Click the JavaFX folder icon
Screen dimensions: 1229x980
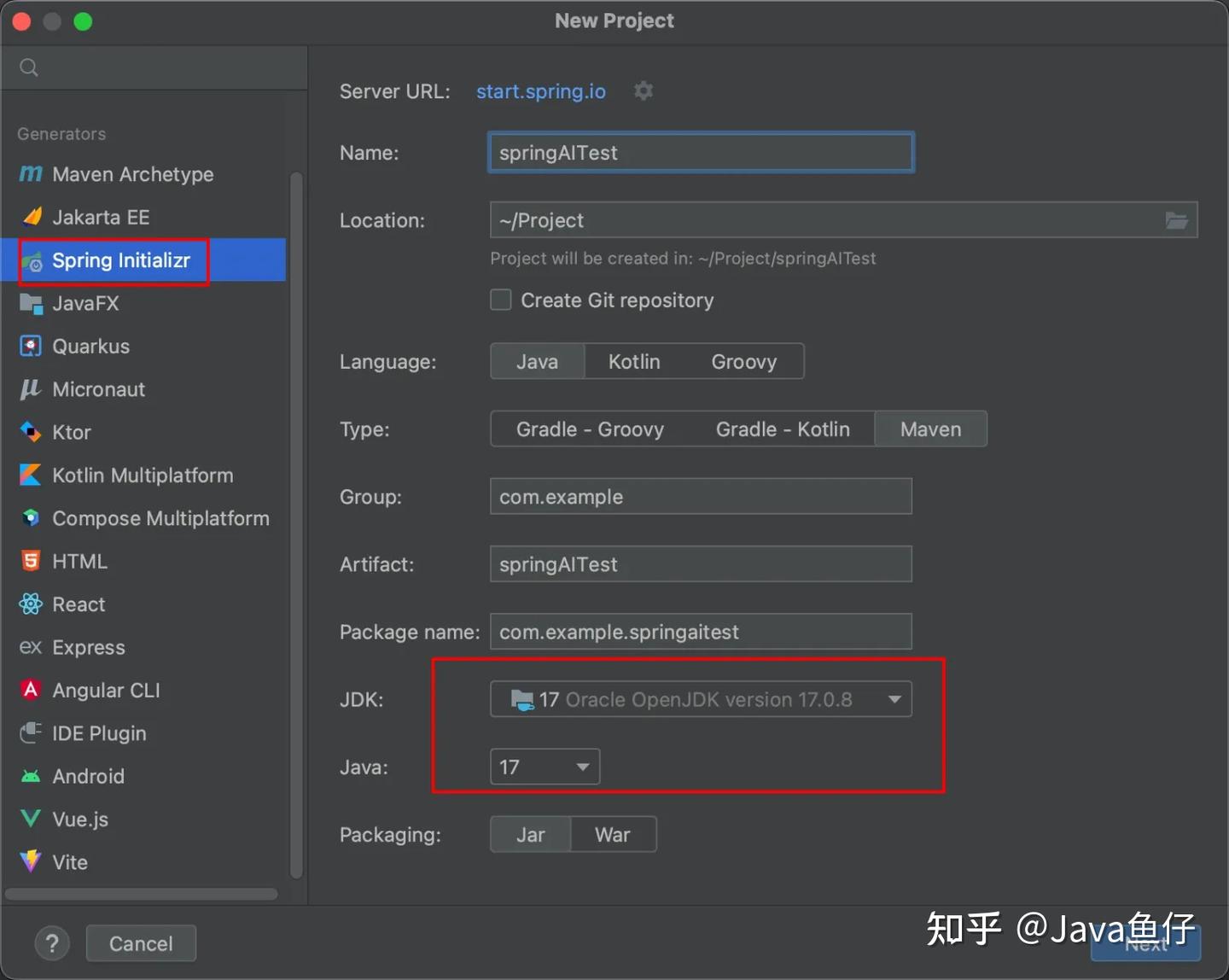(31, 303)
